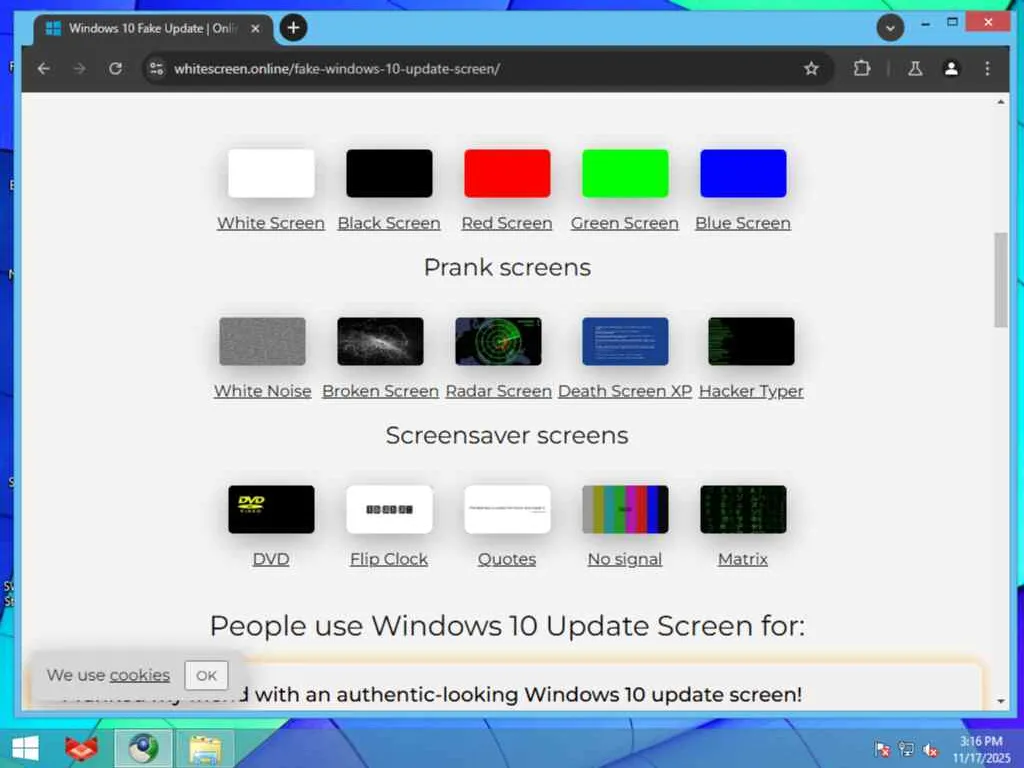1024x768 pixels.
Task: Open the Radar Screen thumbnail
Action: tap(498, 341)
